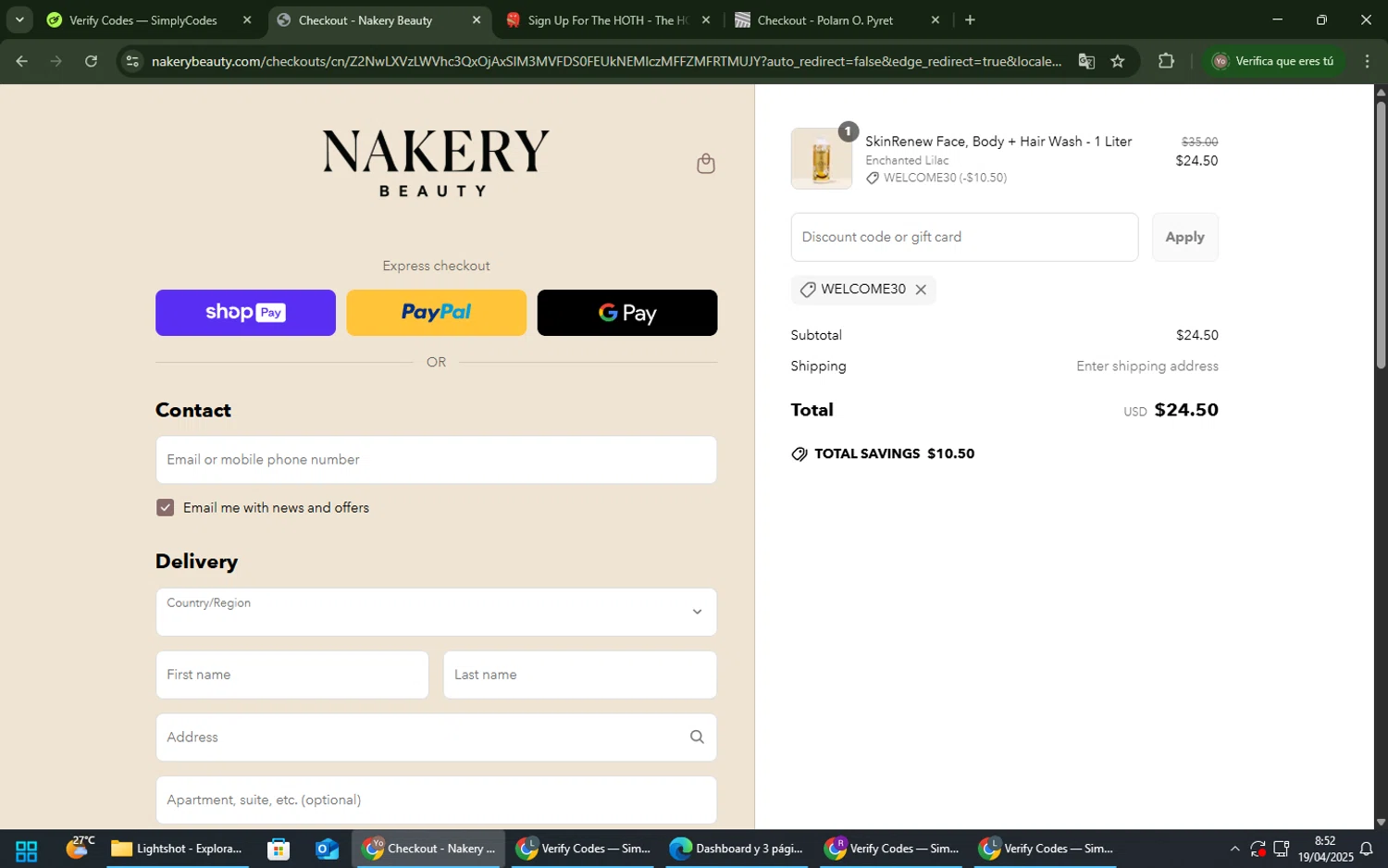The height and width of the screenshot is (868, 1388).
Task: Focus the First name field
Action: (292, 675)
